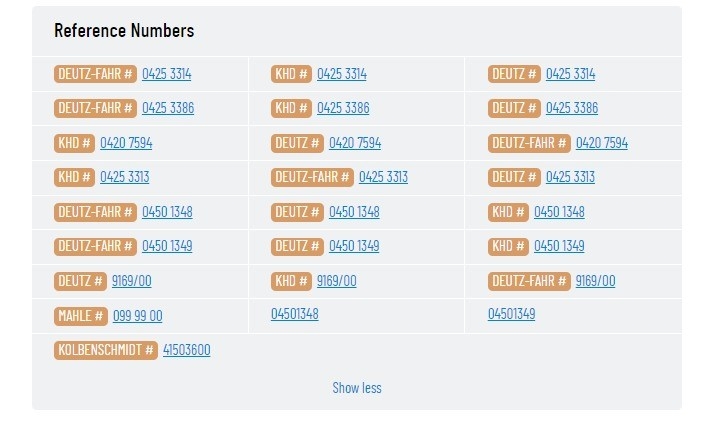Screen dimensions: 719x437
Task: Click MAHLE reference 099 99 00
Action: [x=138, y=316]
